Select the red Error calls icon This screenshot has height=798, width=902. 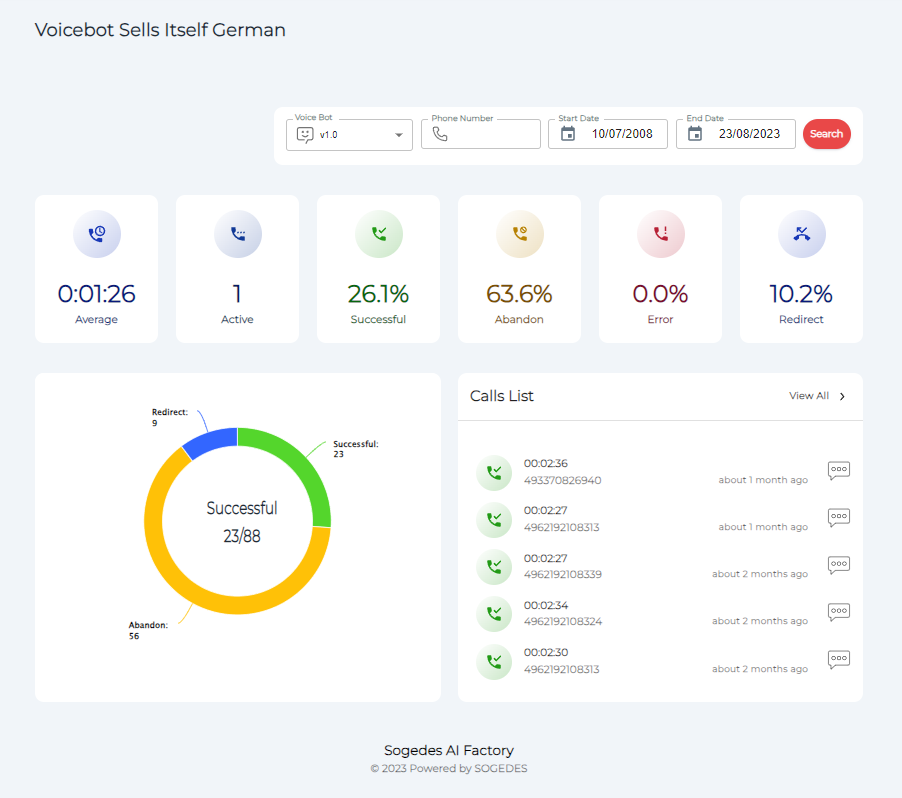point(660,234)
